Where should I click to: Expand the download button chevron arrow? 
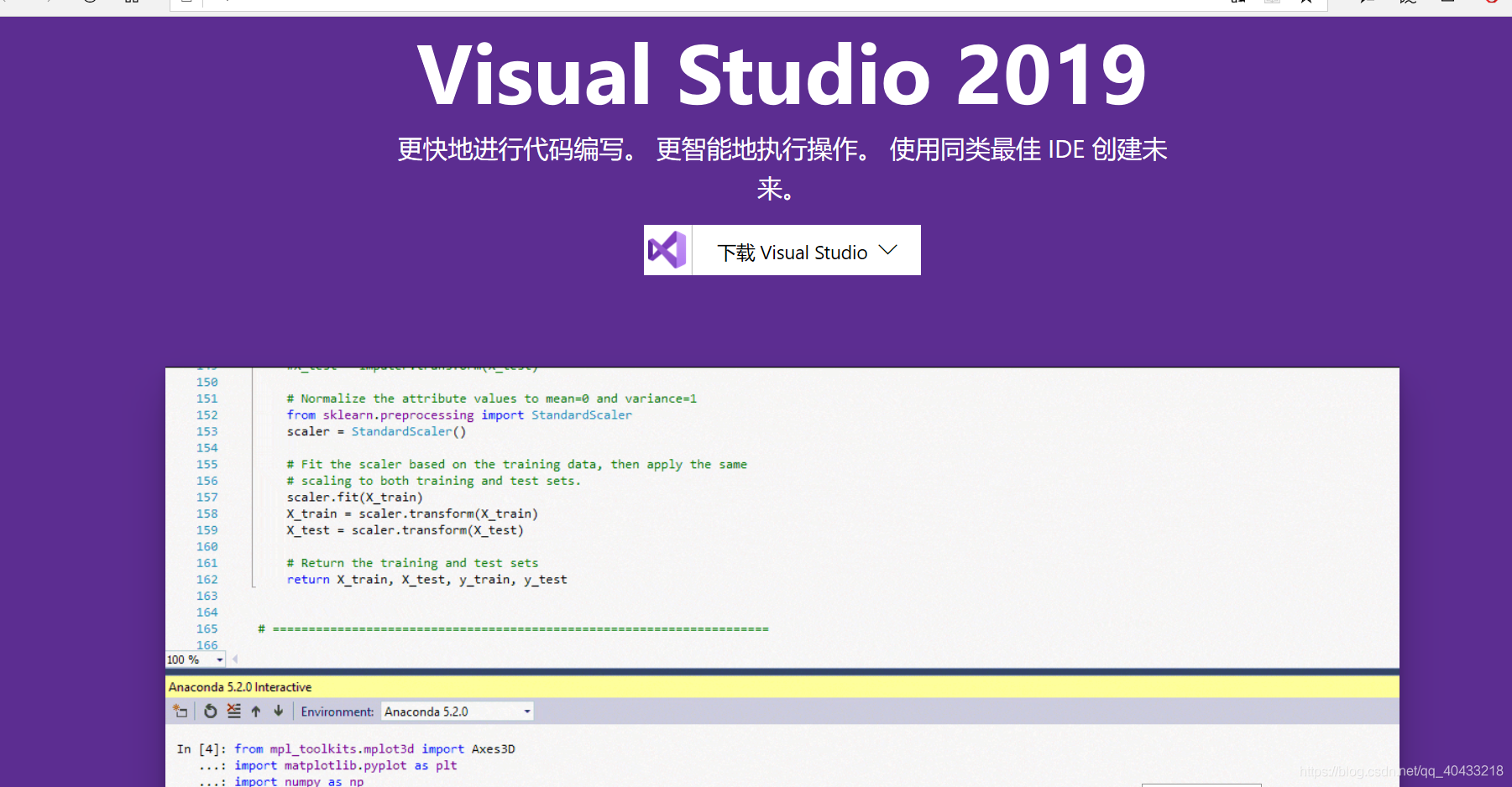coord(887,250)
